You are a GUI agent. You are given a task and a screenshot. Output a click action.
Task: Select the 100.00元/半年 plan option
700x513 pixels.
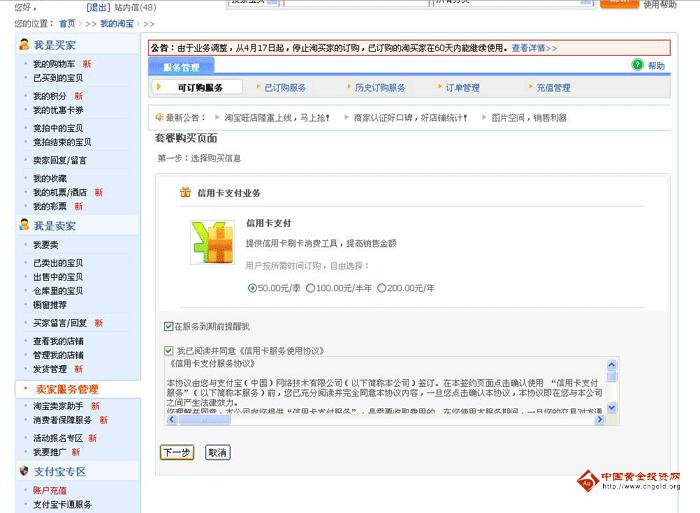pyautogui.click(x=310, y=288)
